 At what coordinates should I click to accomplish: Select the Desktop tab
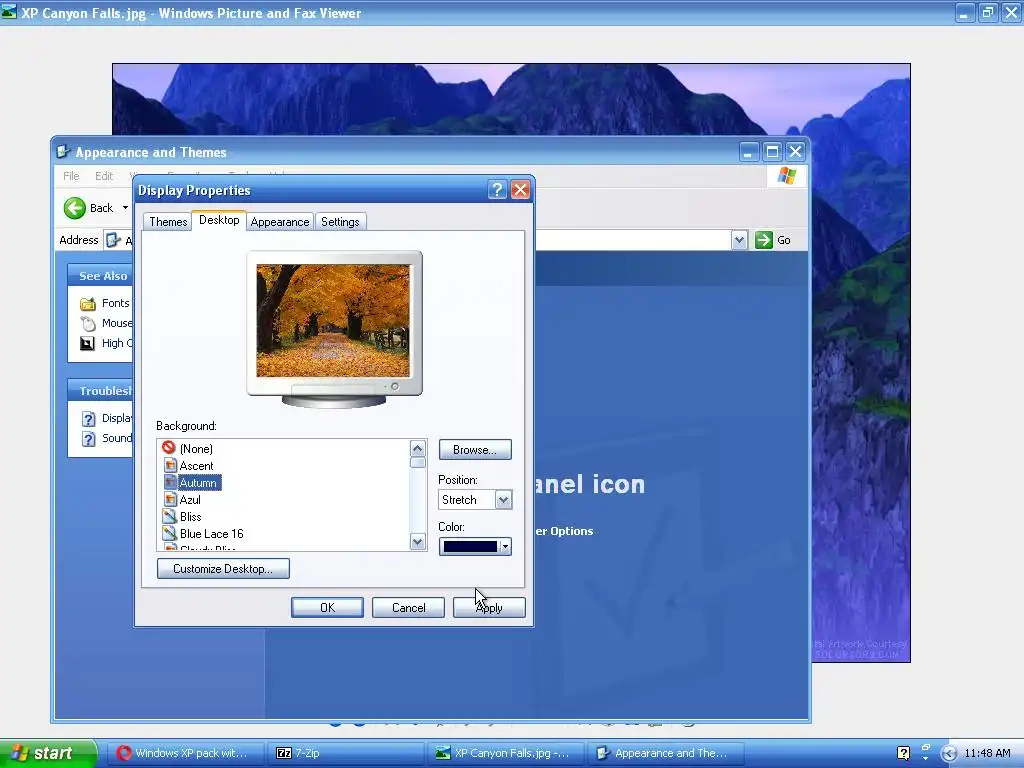coord(219,220)
